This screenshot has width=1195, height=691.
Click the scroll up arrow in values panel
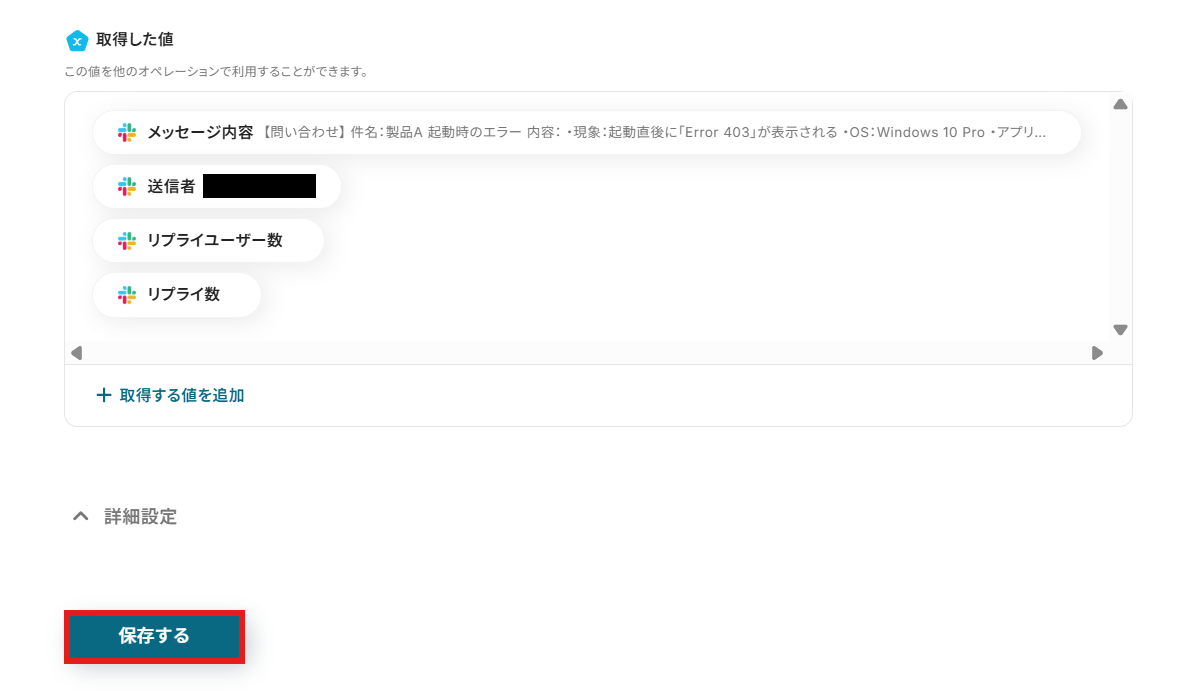point(1120,104)
